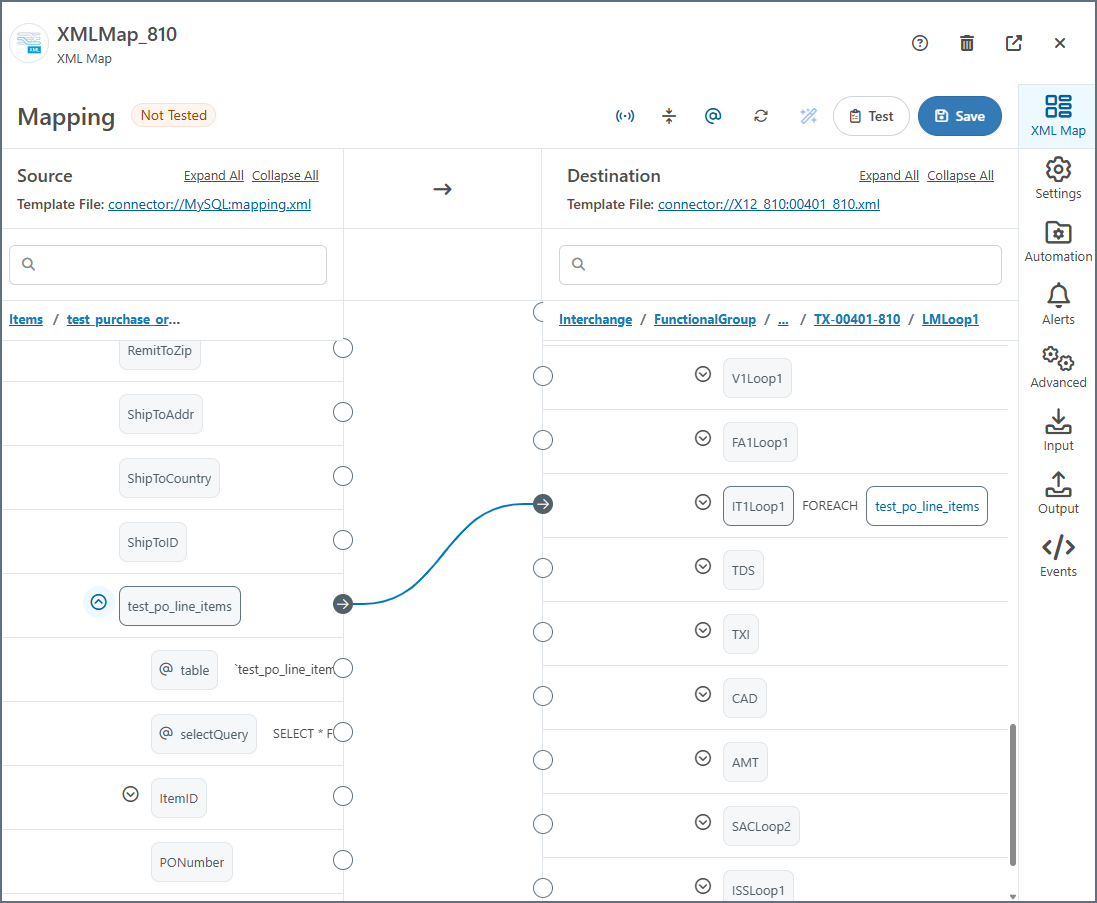Open the help question mark icon

tap(920, 43)
